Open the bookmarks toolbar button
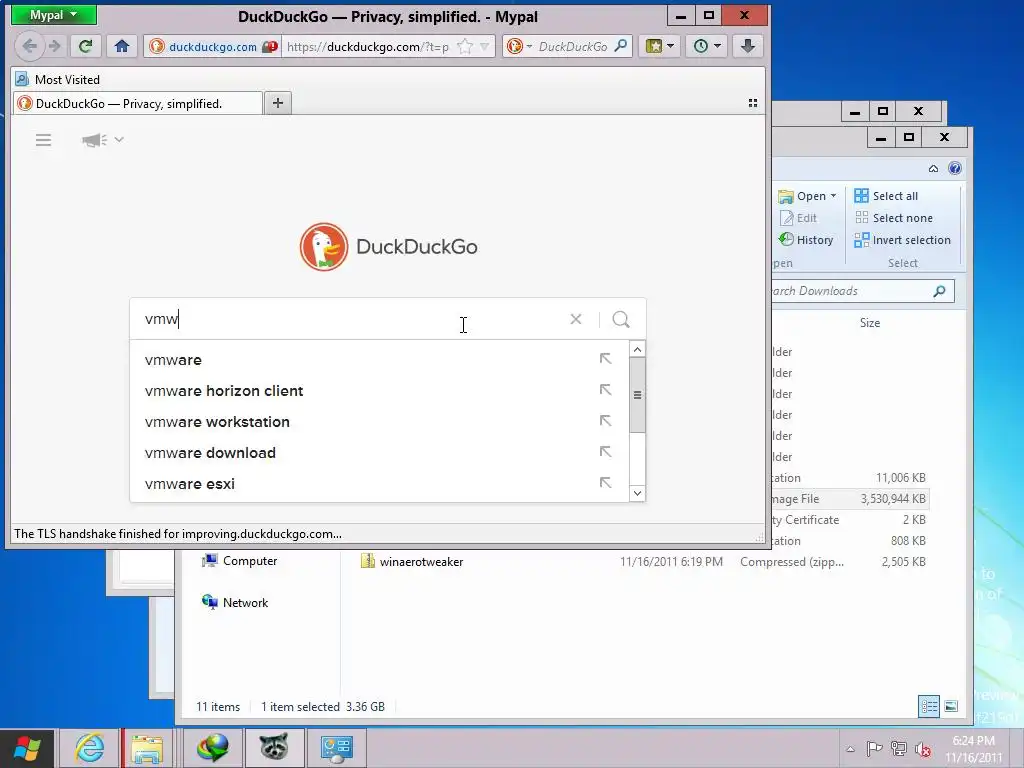This screenshot has width=1024, height=768. 659,46
